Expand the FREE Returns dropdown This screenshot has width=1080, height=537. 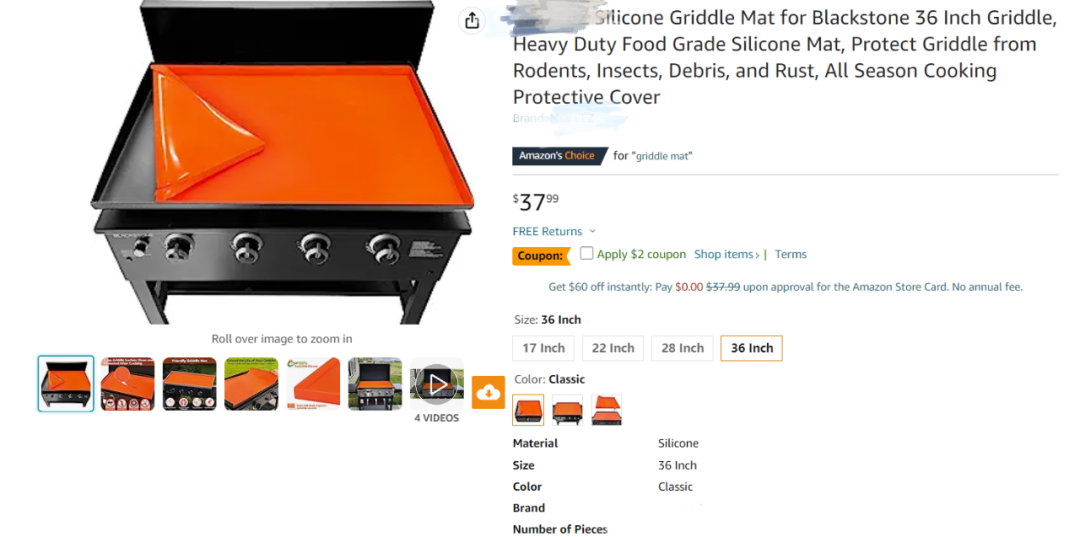tap(554, 231)
